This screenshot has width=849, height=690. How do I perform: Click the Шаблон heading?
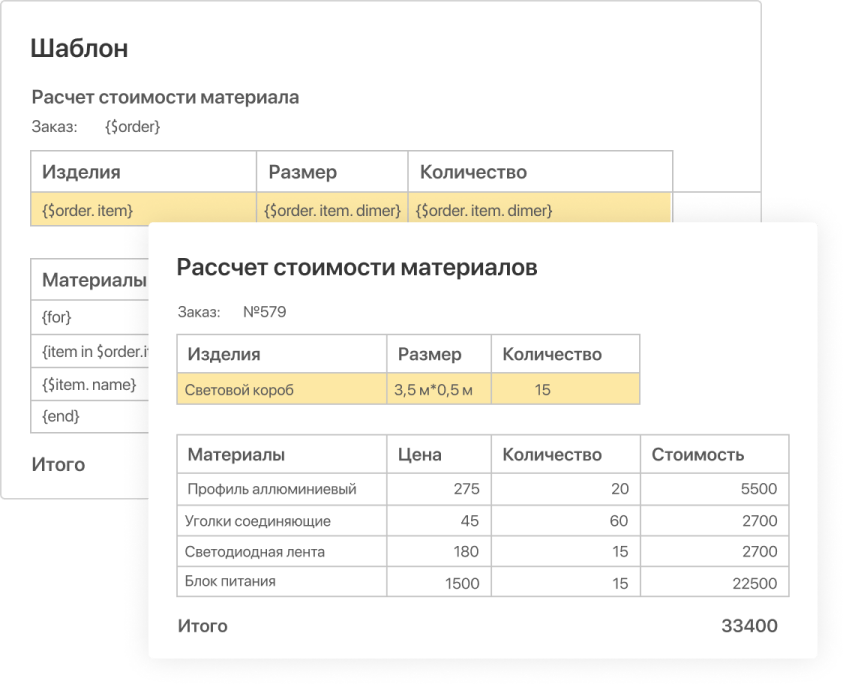[79, 49]
